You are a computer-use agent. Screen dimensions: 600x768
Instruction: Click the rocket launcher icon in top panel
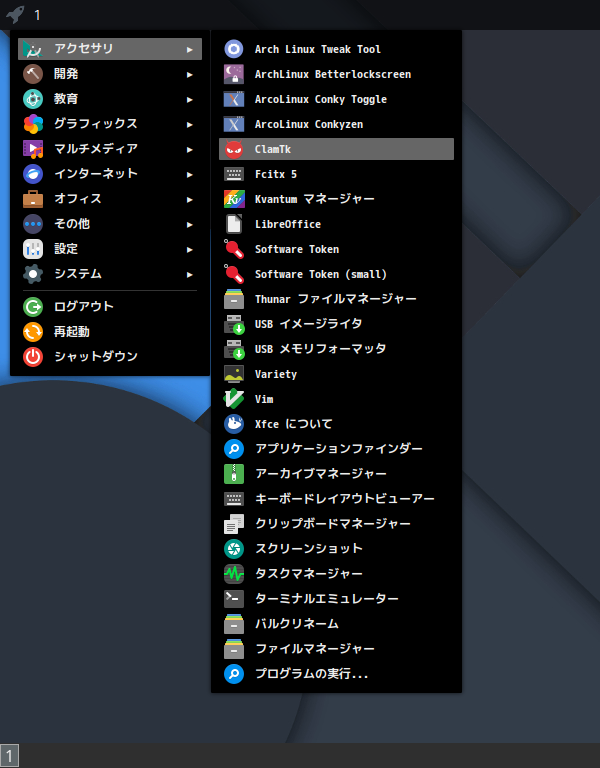click(15, 14)
